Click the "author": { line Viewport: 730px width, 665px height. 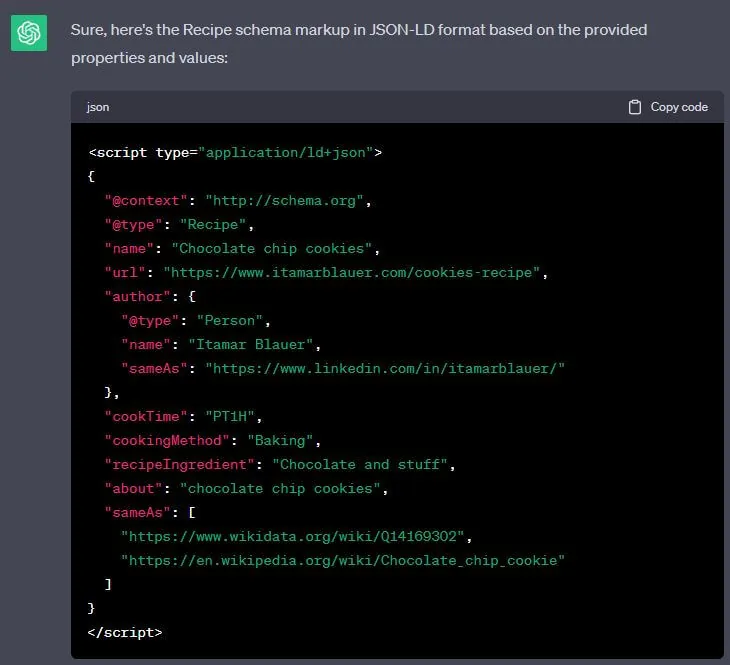click(x=150, y=297)
